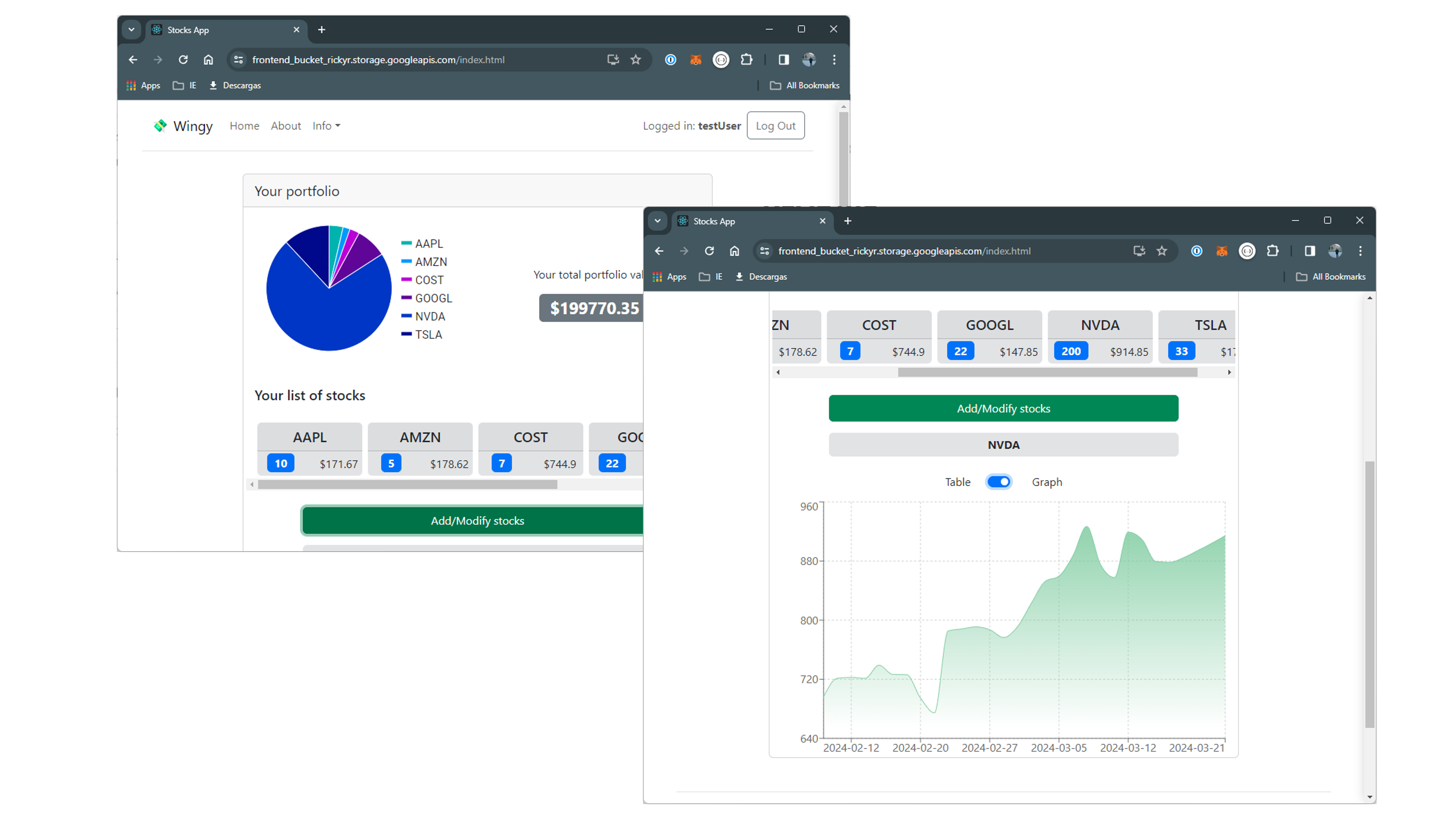This screenshot has height=819, width=1456.
Task: Open the Extensions puzzle icon in the front window
Action: 1273,251
